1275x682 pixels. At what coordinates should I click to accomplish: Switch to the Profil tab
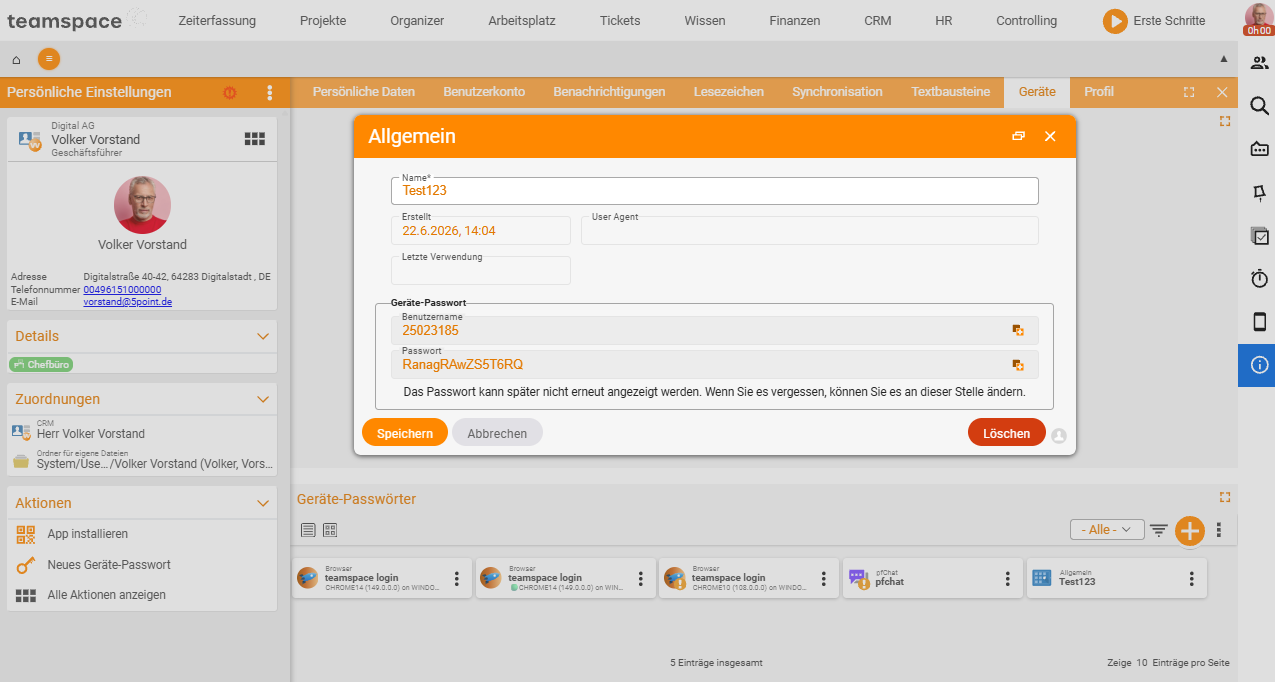coord(1099,92)
